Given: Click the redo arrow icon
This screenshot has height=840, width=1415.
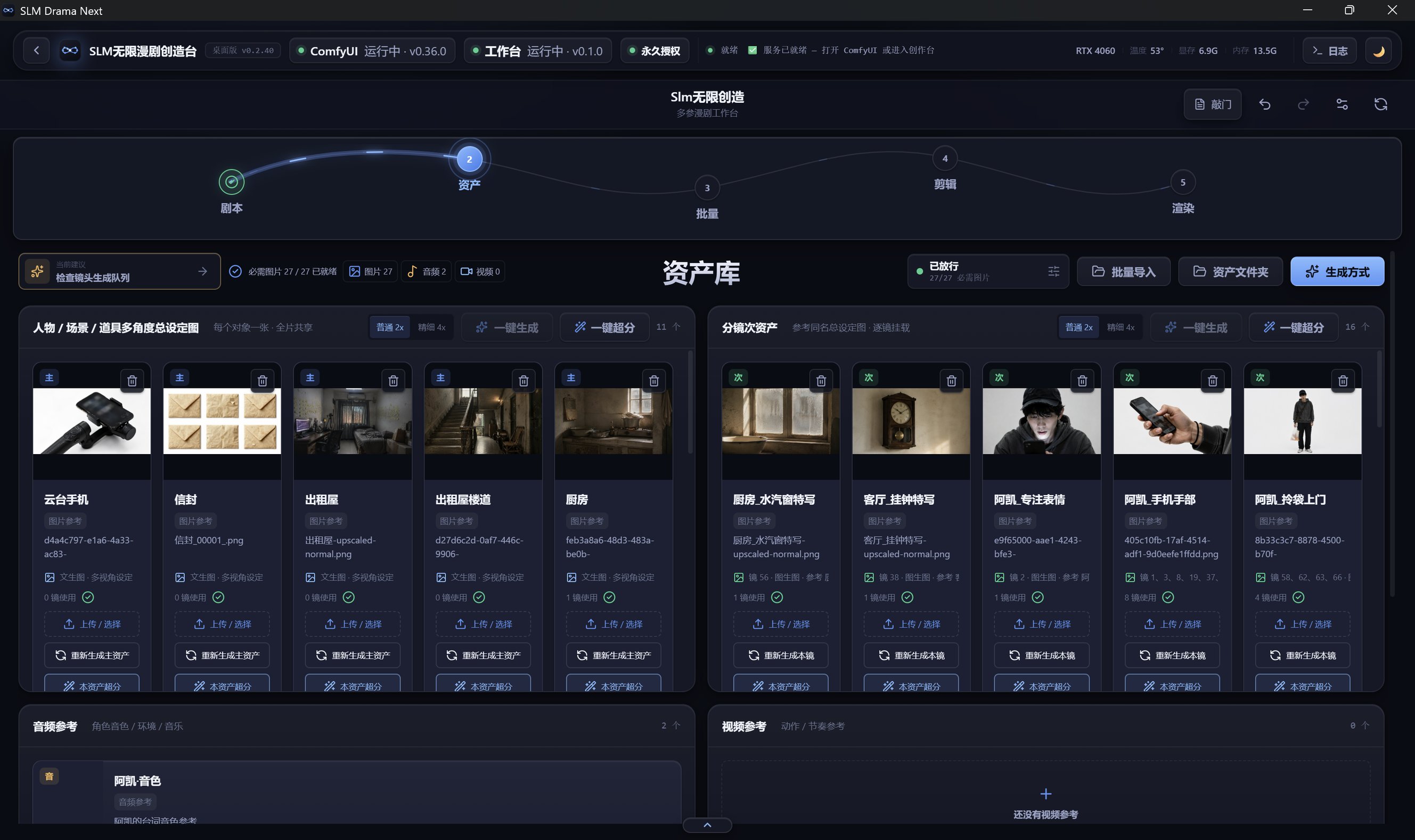Looking at the screenshot, I should pyautogui.click(x=1303, y=104).
